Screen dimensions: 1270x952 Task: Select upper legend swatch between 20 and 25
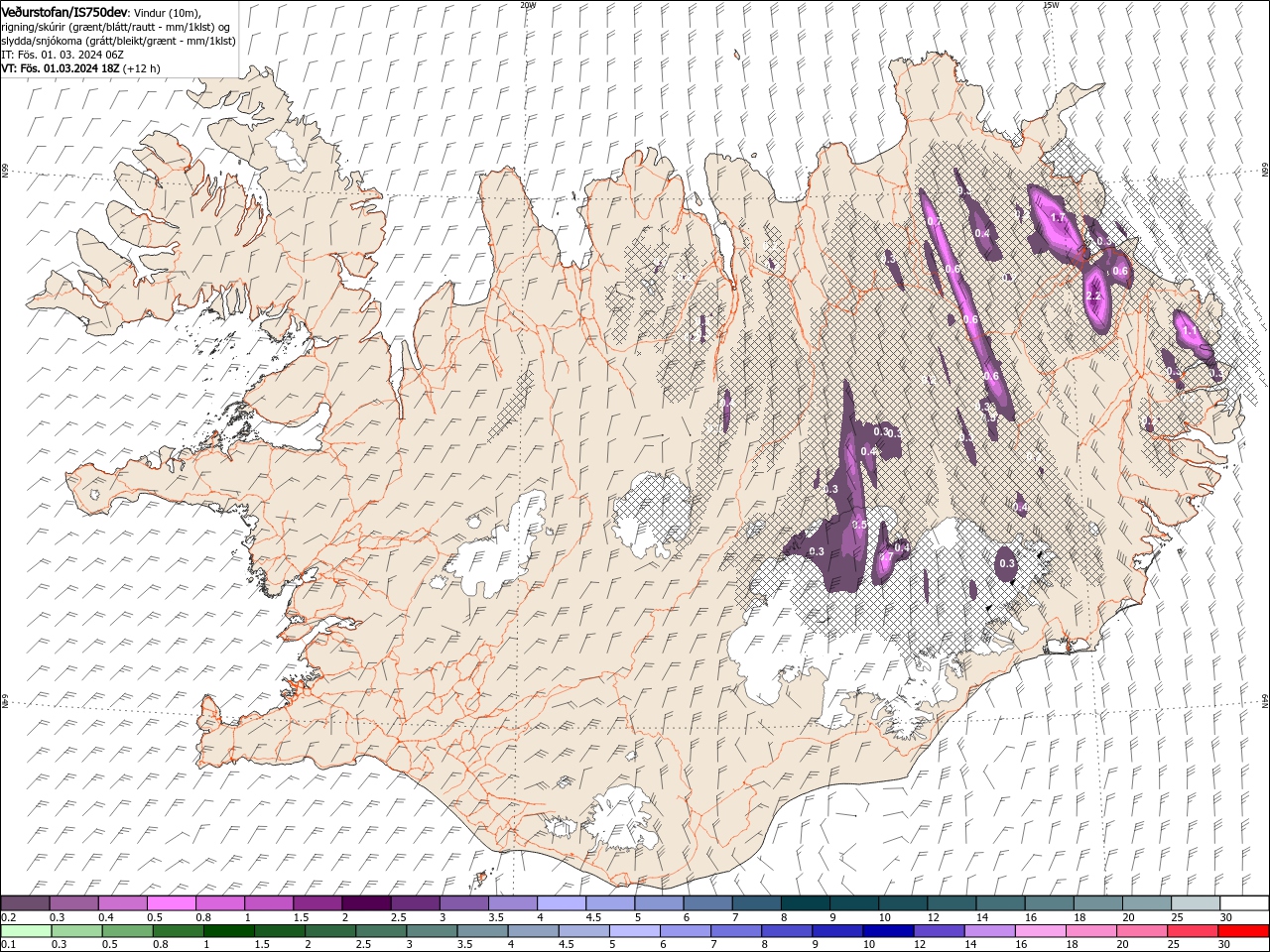(1146, 903)
